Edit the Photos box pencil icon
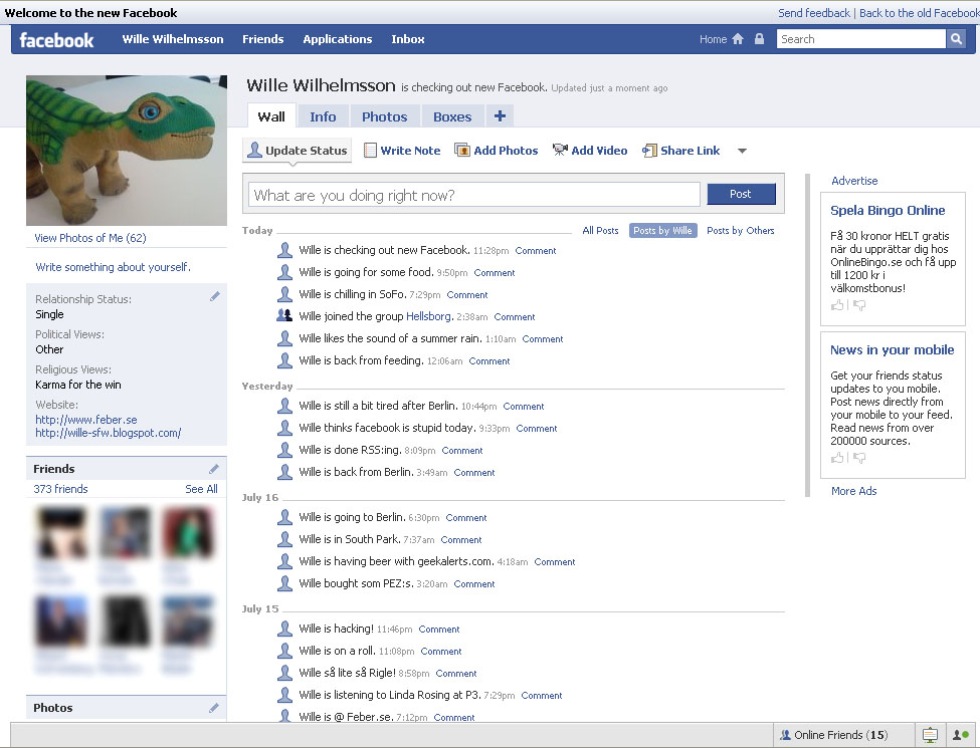The width and height of the screenshot is (980, 748). point(214,707)
